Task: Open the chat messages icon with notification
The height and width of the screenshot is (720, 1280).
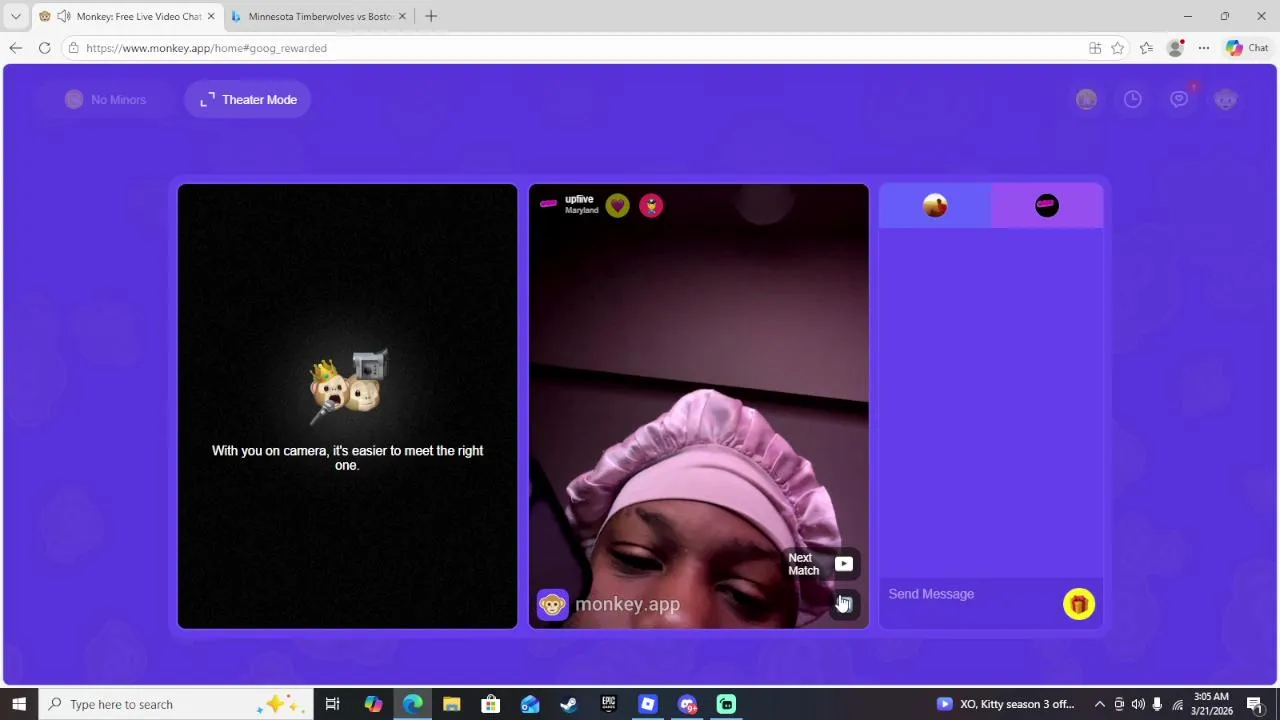Action: click(x=1179, y=99)
